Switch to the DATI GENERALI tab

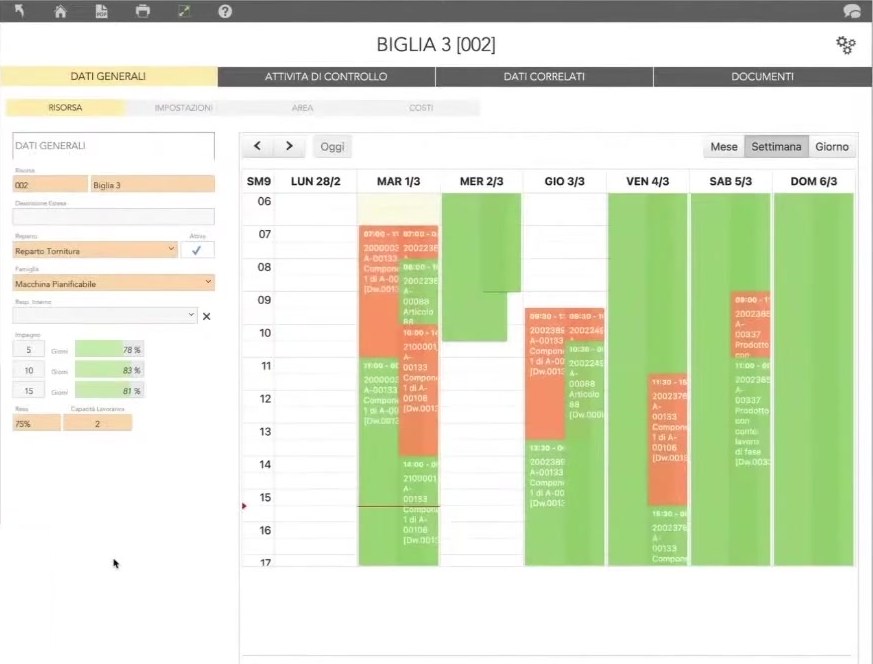(x=109, y=76)
